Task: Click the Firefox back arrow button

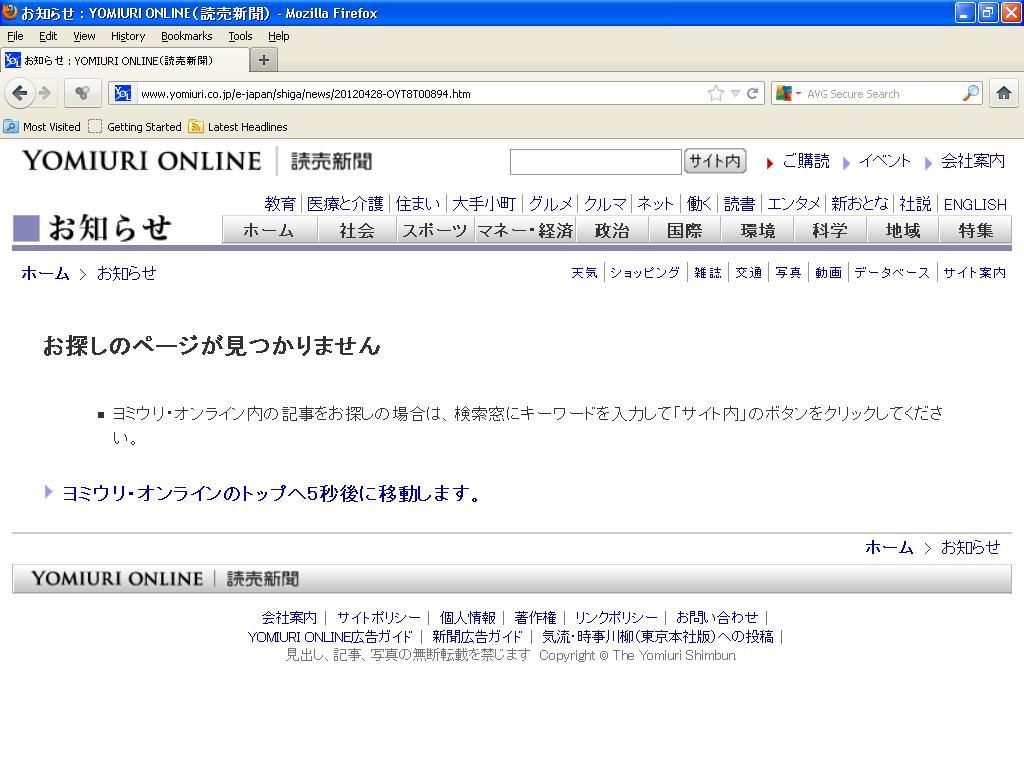Action: click(20, 93)
